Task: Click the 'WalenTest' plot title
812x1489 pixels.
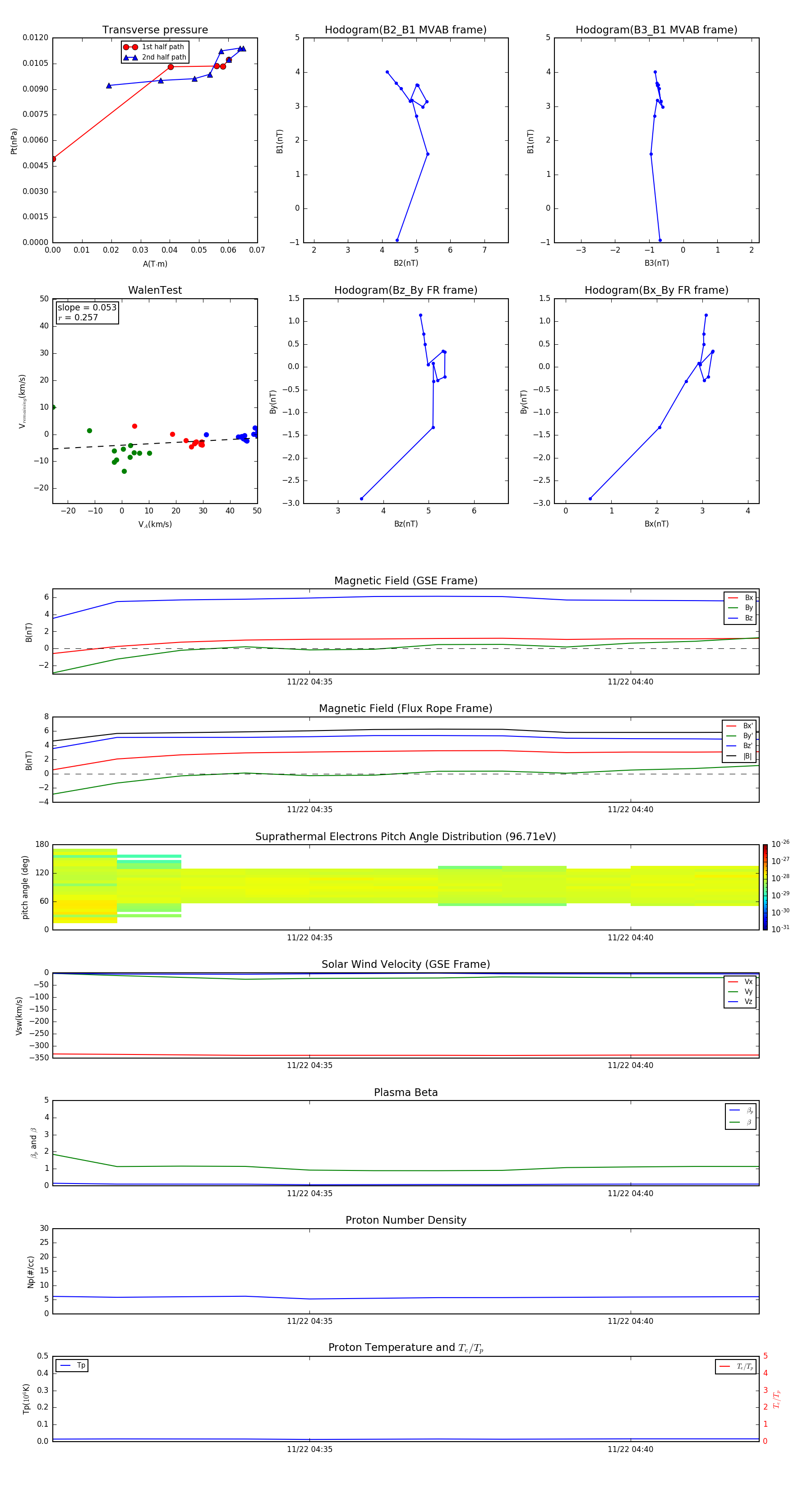Action: point(155,290)
